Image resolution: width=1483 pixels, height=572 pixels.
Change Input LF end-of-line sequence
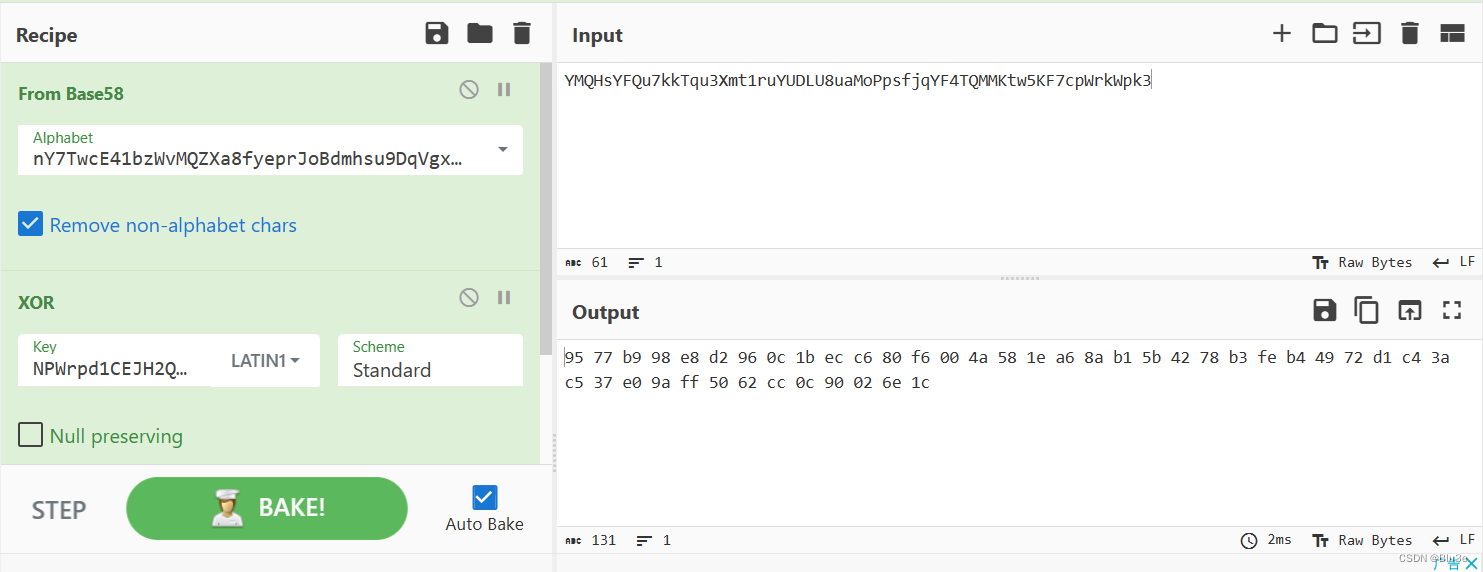tap(1455, 262)
